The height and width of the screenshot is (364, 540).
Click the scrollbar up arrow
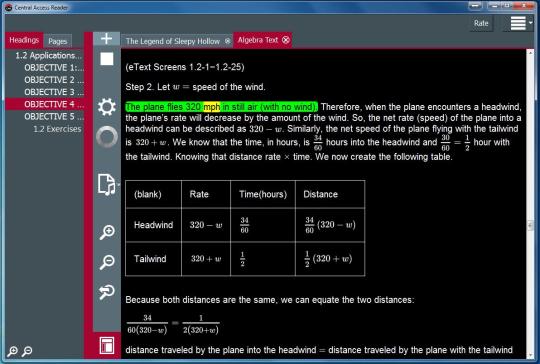(x=530, y=53)
